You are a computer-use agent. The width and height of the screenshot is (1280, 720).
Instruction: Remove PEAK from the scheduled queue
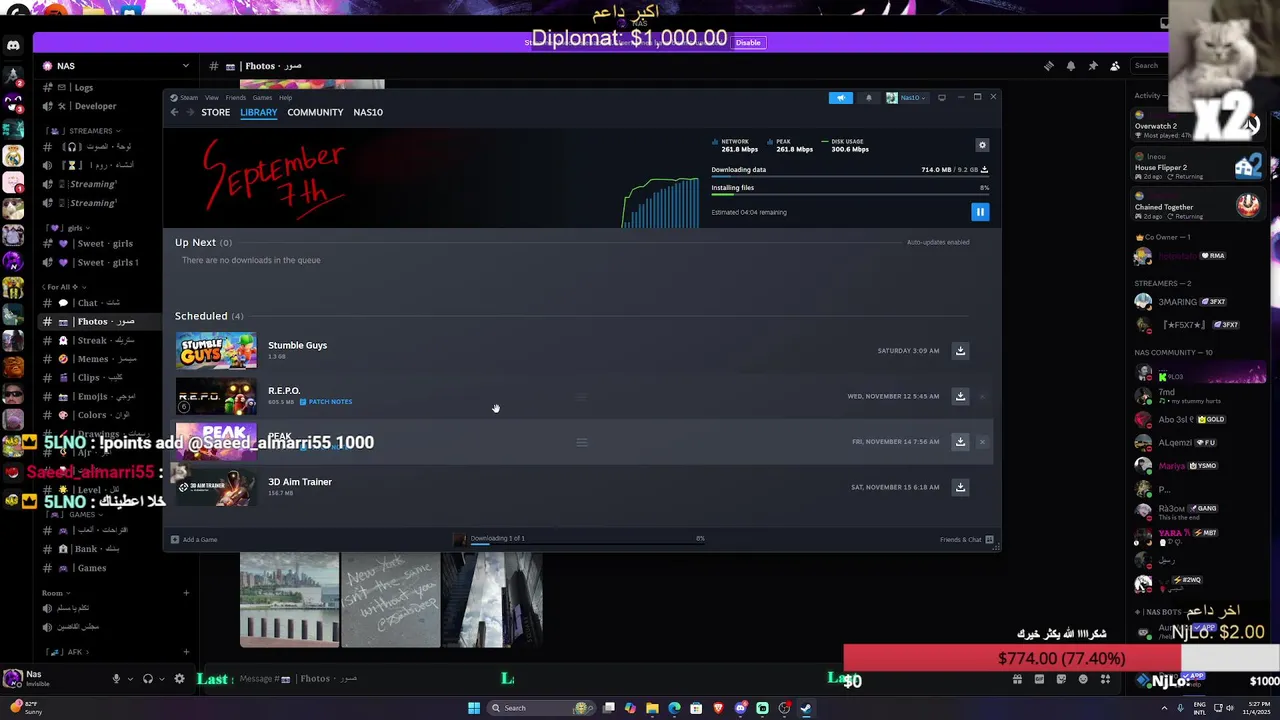click(982, 442)
